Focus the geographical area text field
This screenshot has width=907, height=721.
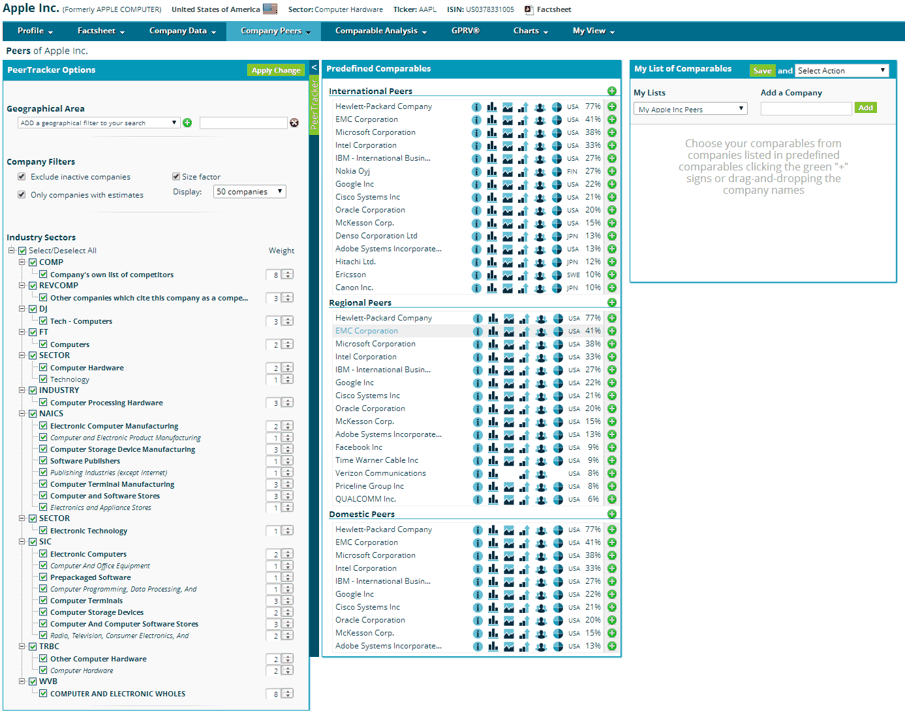coord(244,123)
